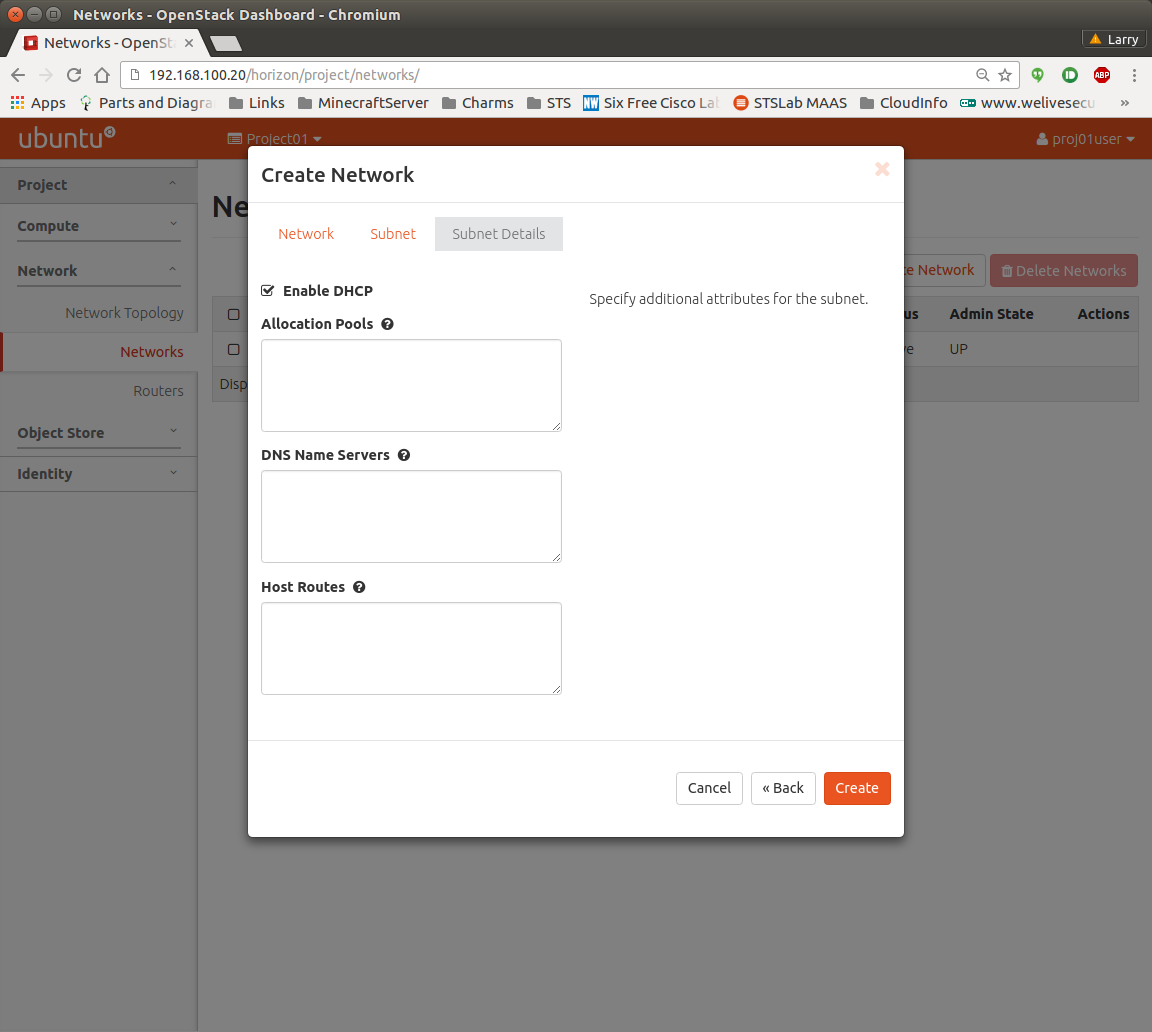Switch to the Subnet tab
Screen dimensions: 1152x1032
pyautogui.click(x=393, y=234)
